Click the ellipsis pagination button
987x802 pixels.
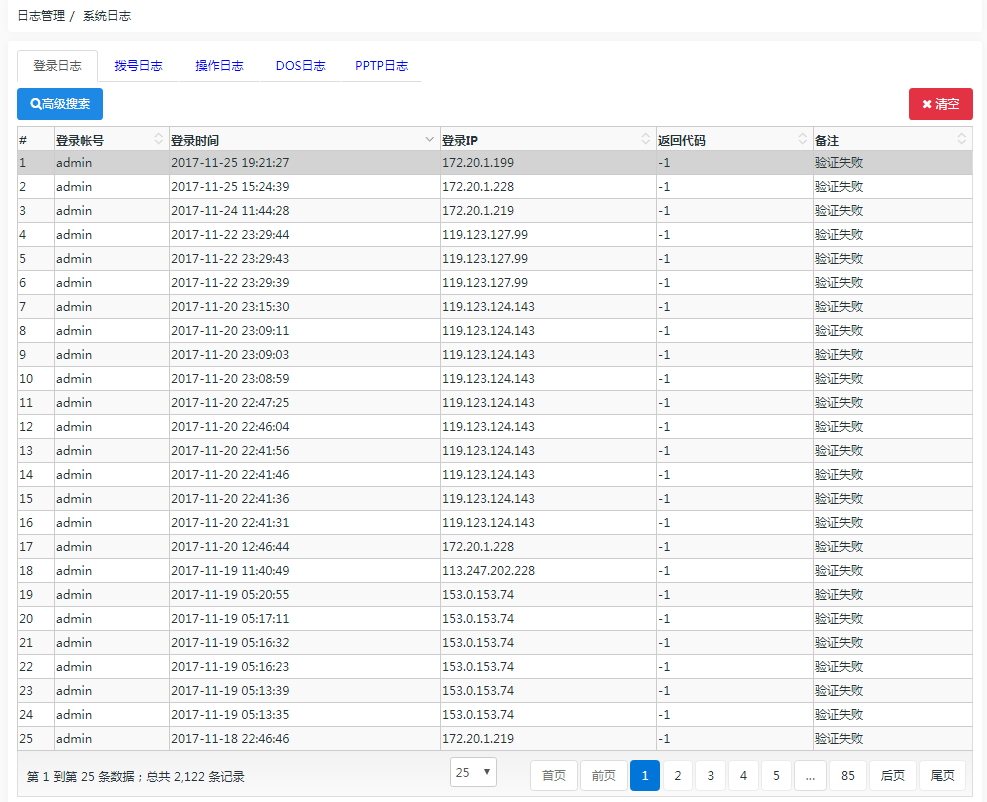810,776
